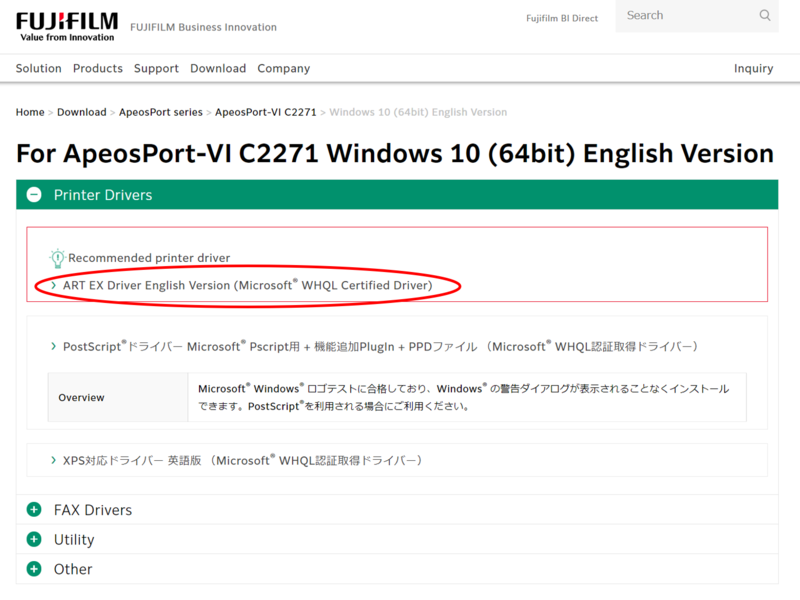The width and height of the screenshot is (800, 600).
Task: Click the plus icon beside Other
Action: point(34,569)
